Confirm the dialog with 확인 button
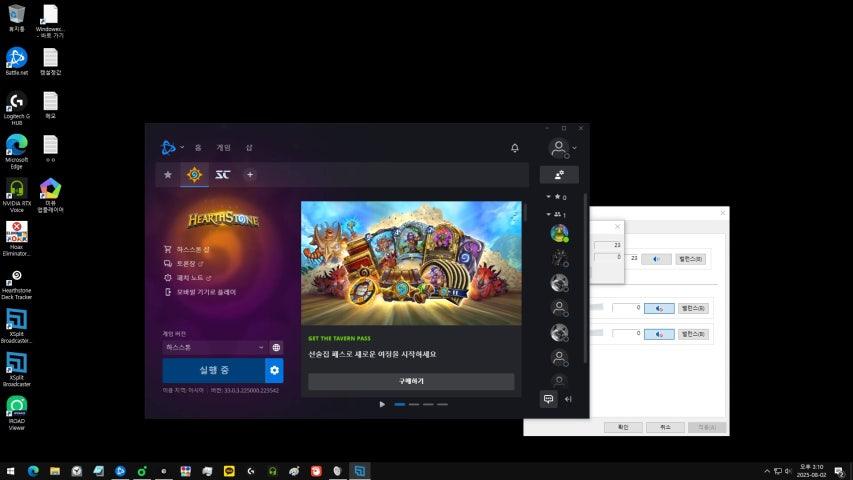The width and height of the screenshot is (853, 480). [x=623, y=427]
